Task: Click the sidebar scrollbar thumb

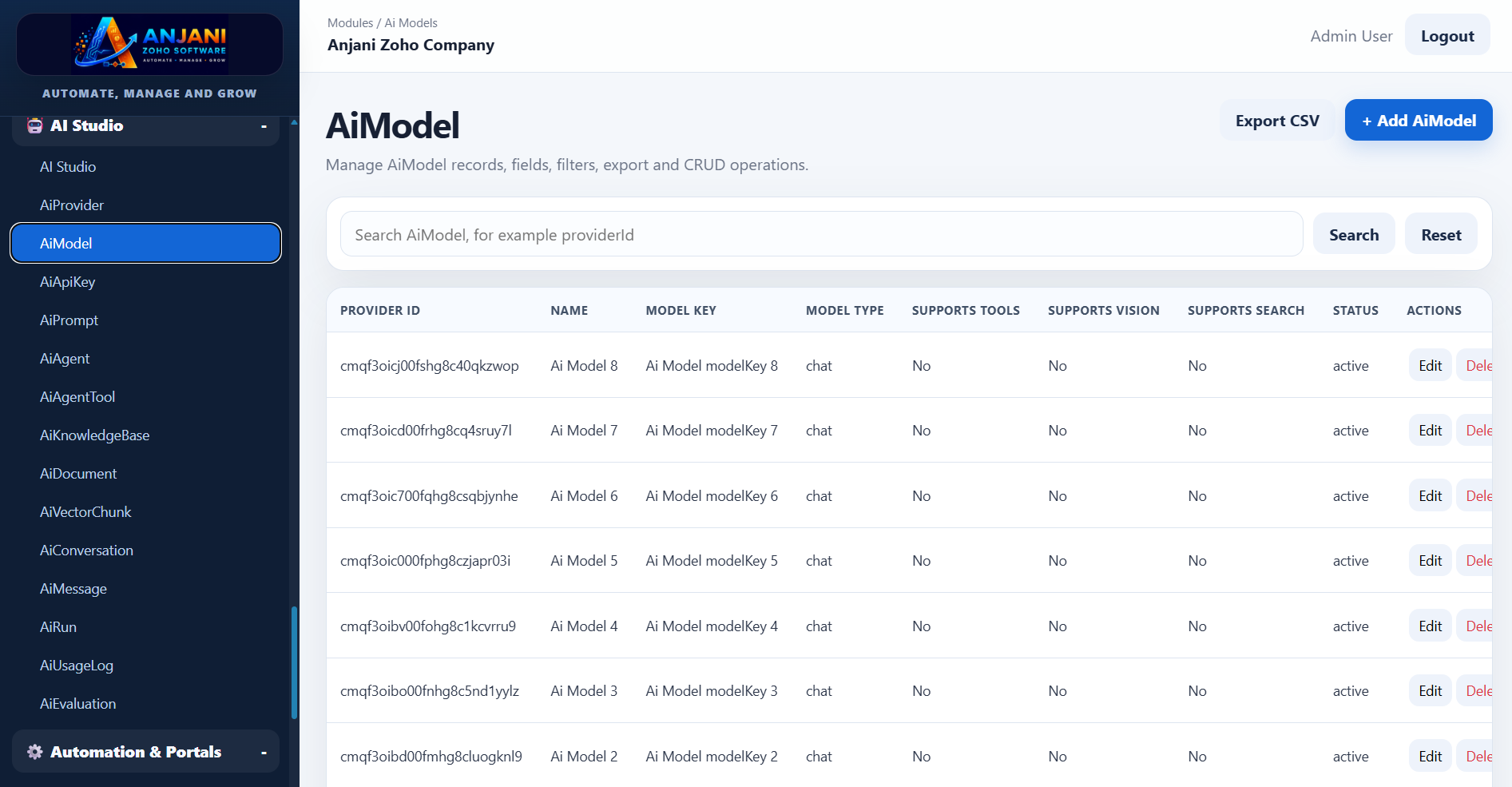Action: point(294,663)
